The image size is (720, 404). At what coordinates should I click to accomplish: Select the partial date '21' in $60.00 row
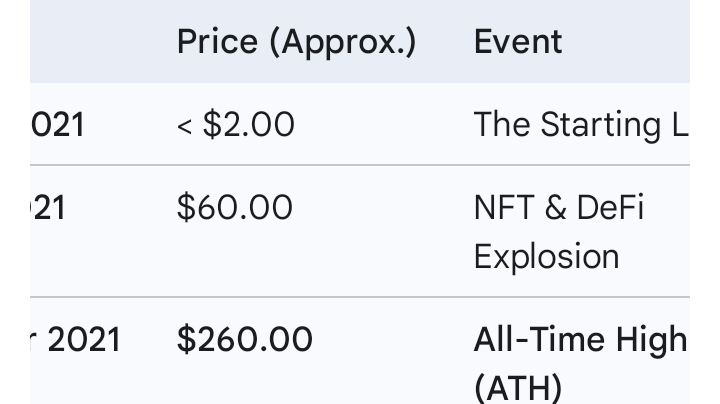click(48, 208)
